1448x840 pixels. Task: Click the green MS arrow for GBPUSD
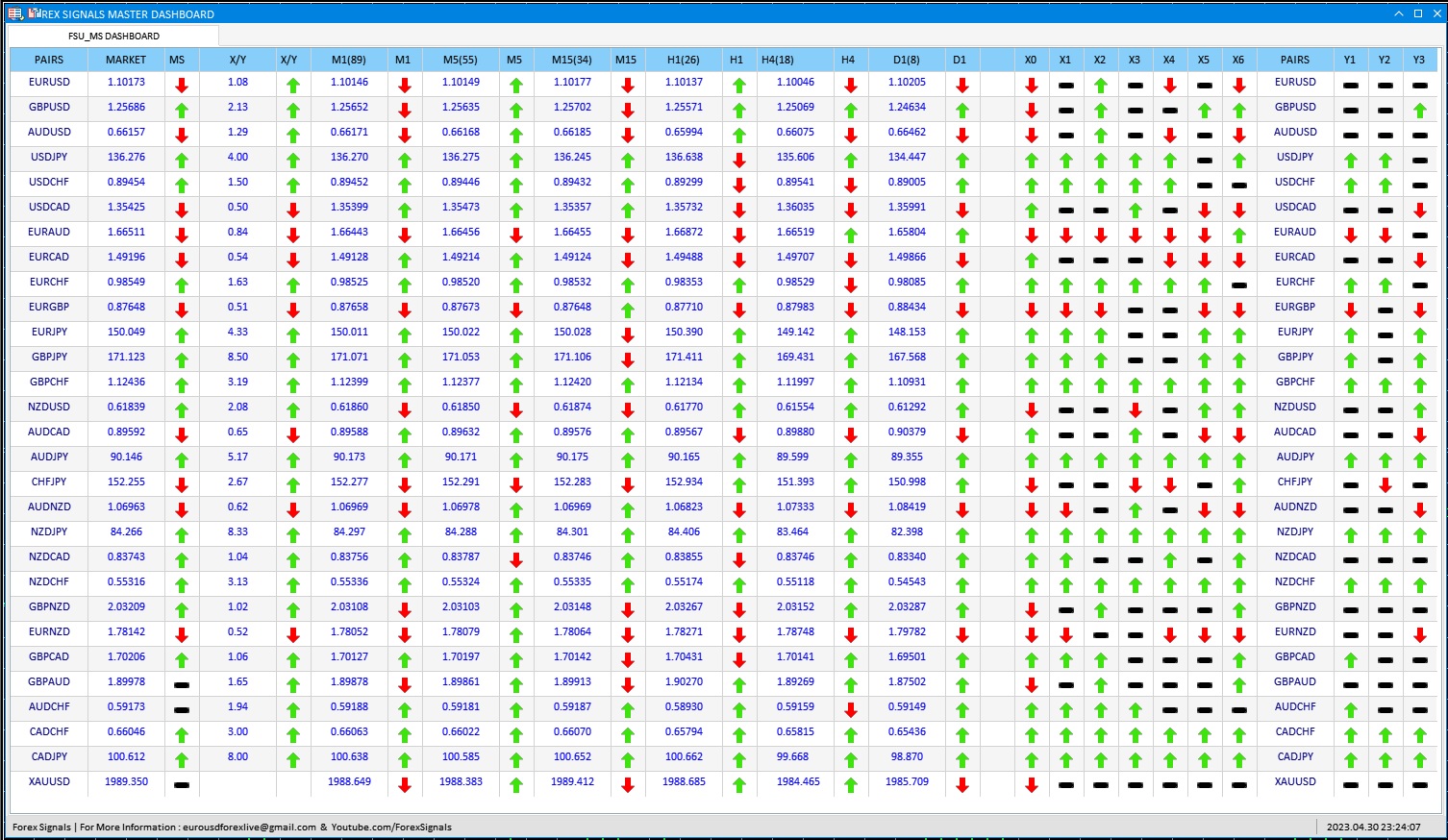coord(182,111)
